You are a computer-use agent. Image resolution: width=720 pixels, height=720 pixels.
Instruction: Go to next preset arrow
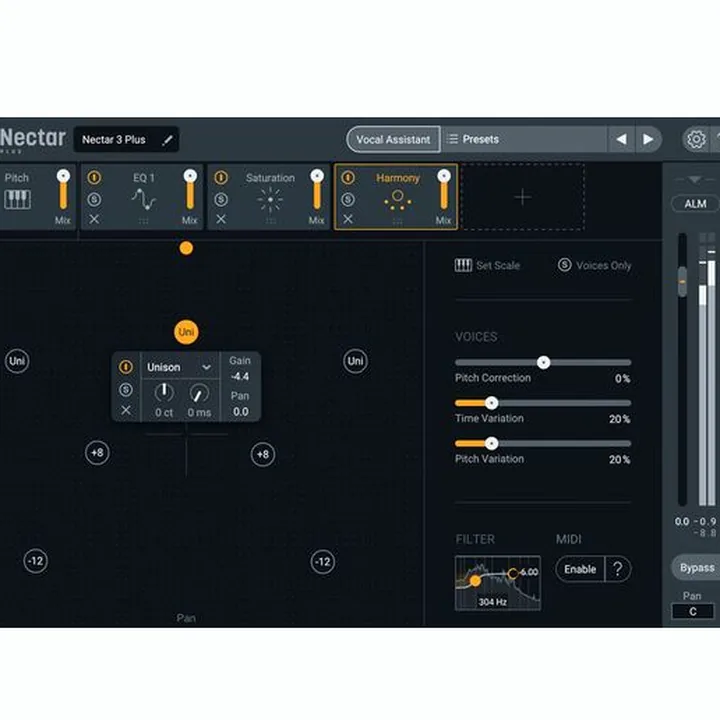[x=648, y=139]
